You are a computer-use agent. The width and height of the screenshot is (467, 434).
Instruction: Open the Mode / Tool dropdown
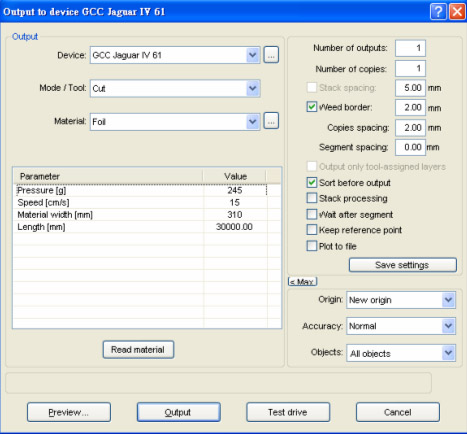253,88
